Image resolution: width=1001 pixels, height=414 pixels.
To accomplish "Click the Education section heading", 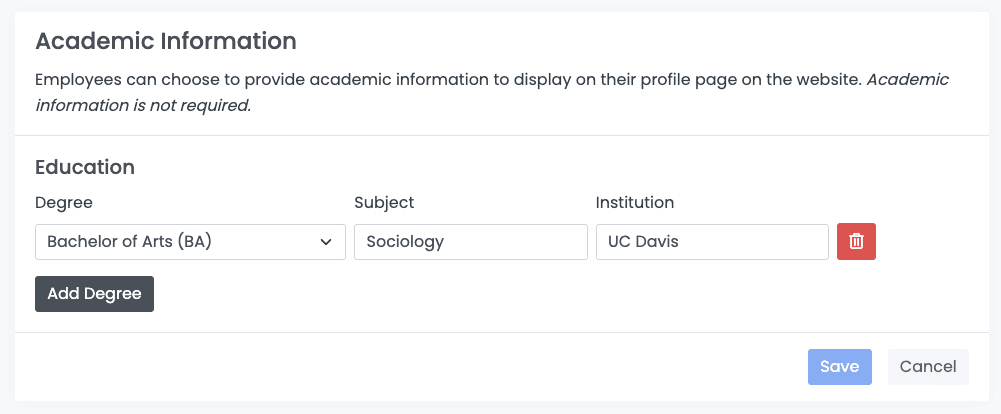I will pos(85,167).
